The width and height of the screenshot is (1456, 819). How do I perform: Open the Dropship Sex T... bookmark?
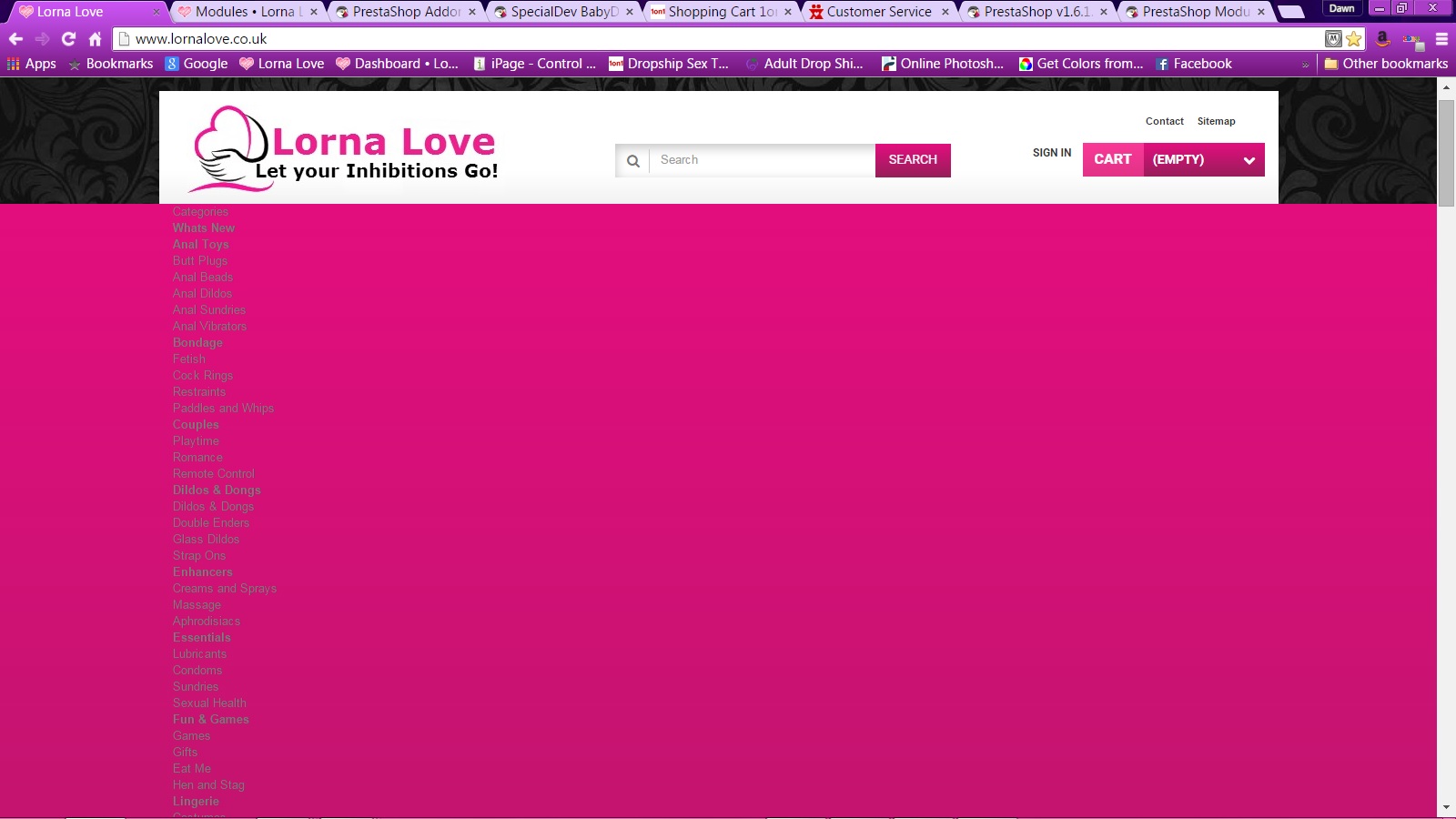pos(669,64)
